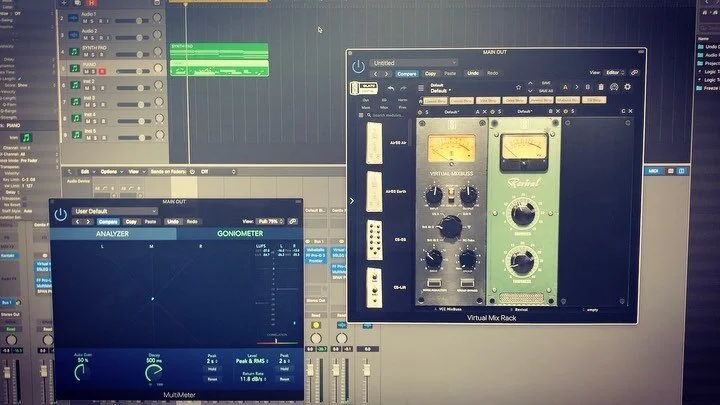Open rack settings gear icon
720x405 pixels.
(627, 87)
